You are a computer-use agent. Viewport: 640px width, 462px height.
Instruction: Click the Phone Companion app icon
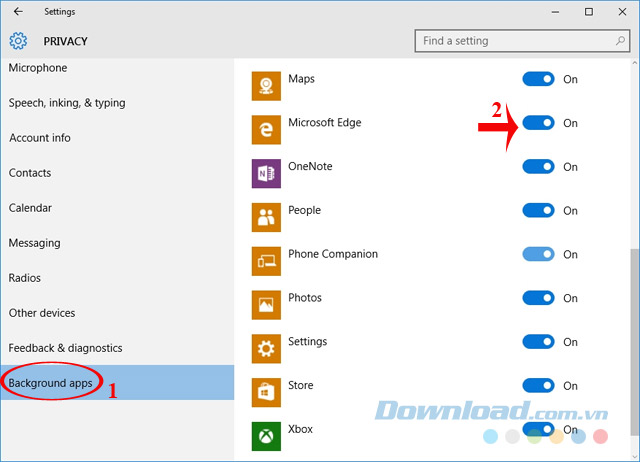pyautogui.click(x=266, y=261)
